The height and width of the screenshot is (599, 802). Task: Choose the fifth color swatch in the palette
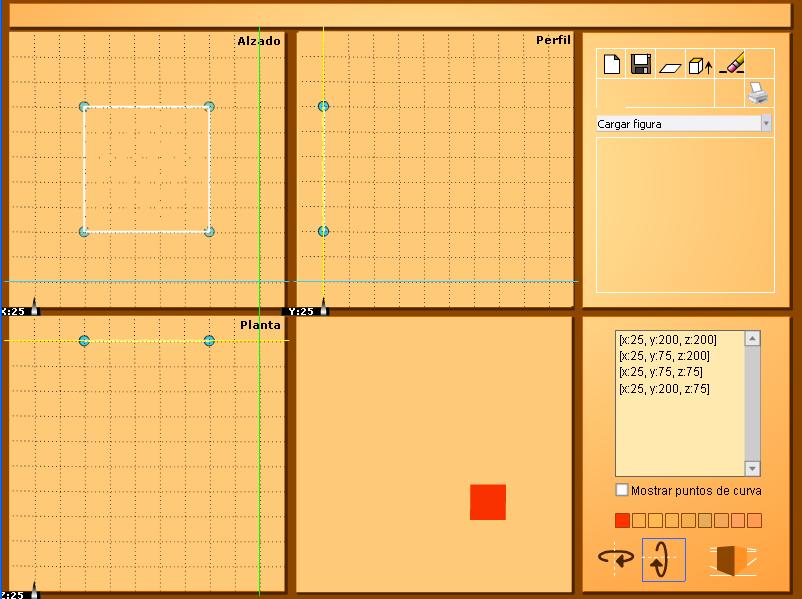688,520
